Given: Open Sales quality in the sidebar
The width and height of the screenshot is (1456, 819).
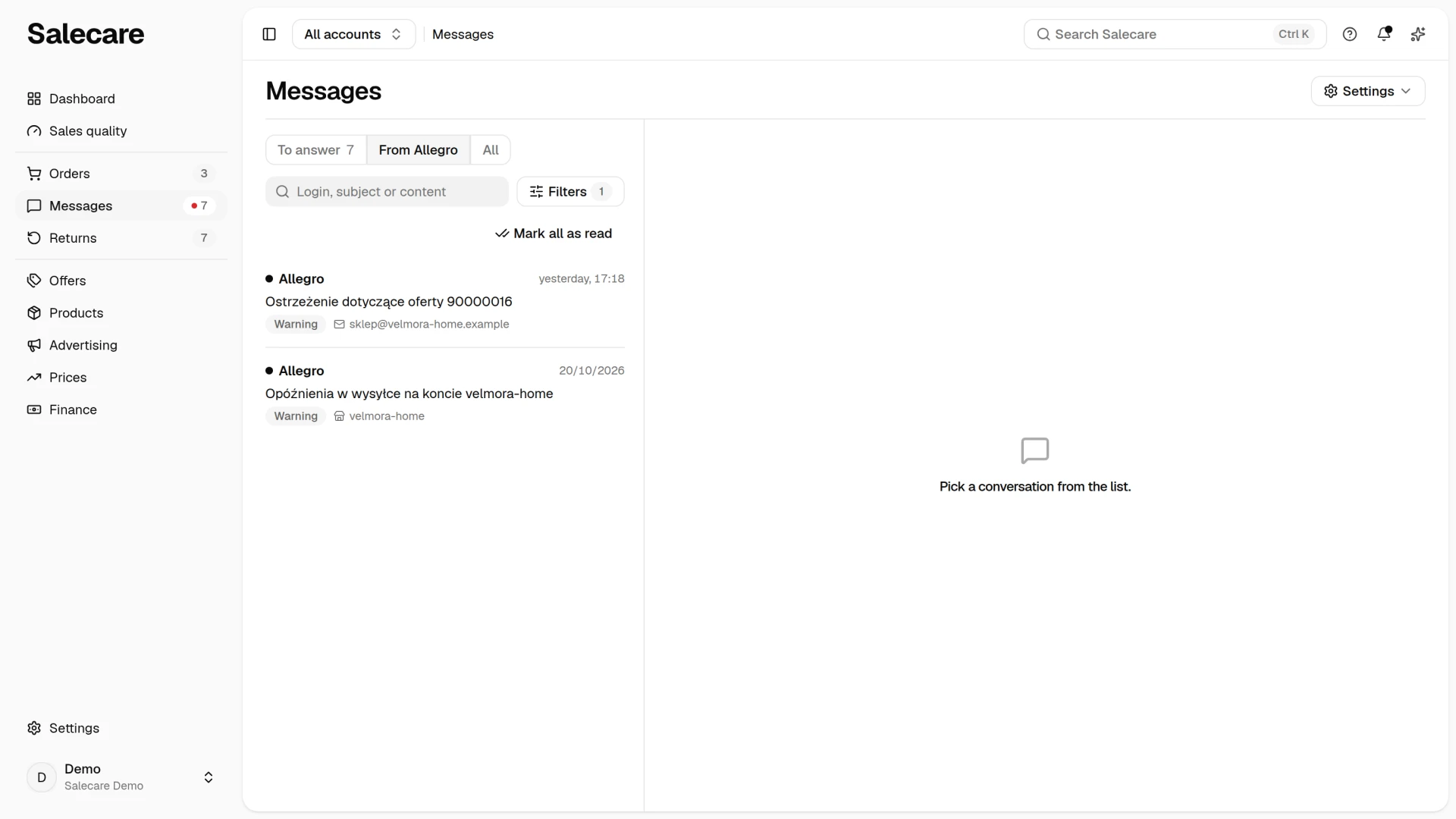Looking at the screenshot, I should tap(121, 131).
